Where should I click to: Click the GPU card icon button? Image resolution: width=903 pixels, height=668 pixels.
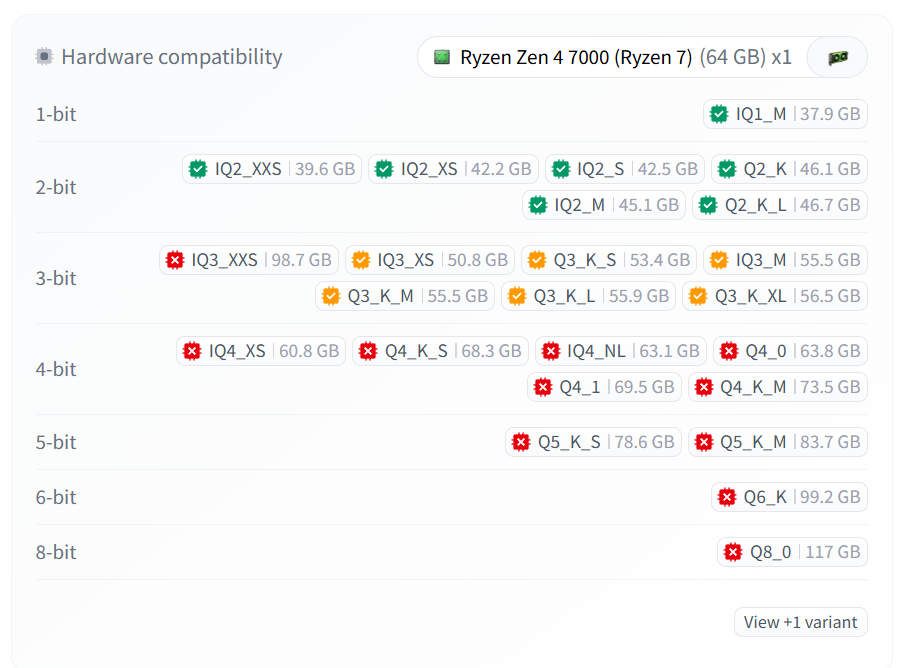(x=838, y=58)
